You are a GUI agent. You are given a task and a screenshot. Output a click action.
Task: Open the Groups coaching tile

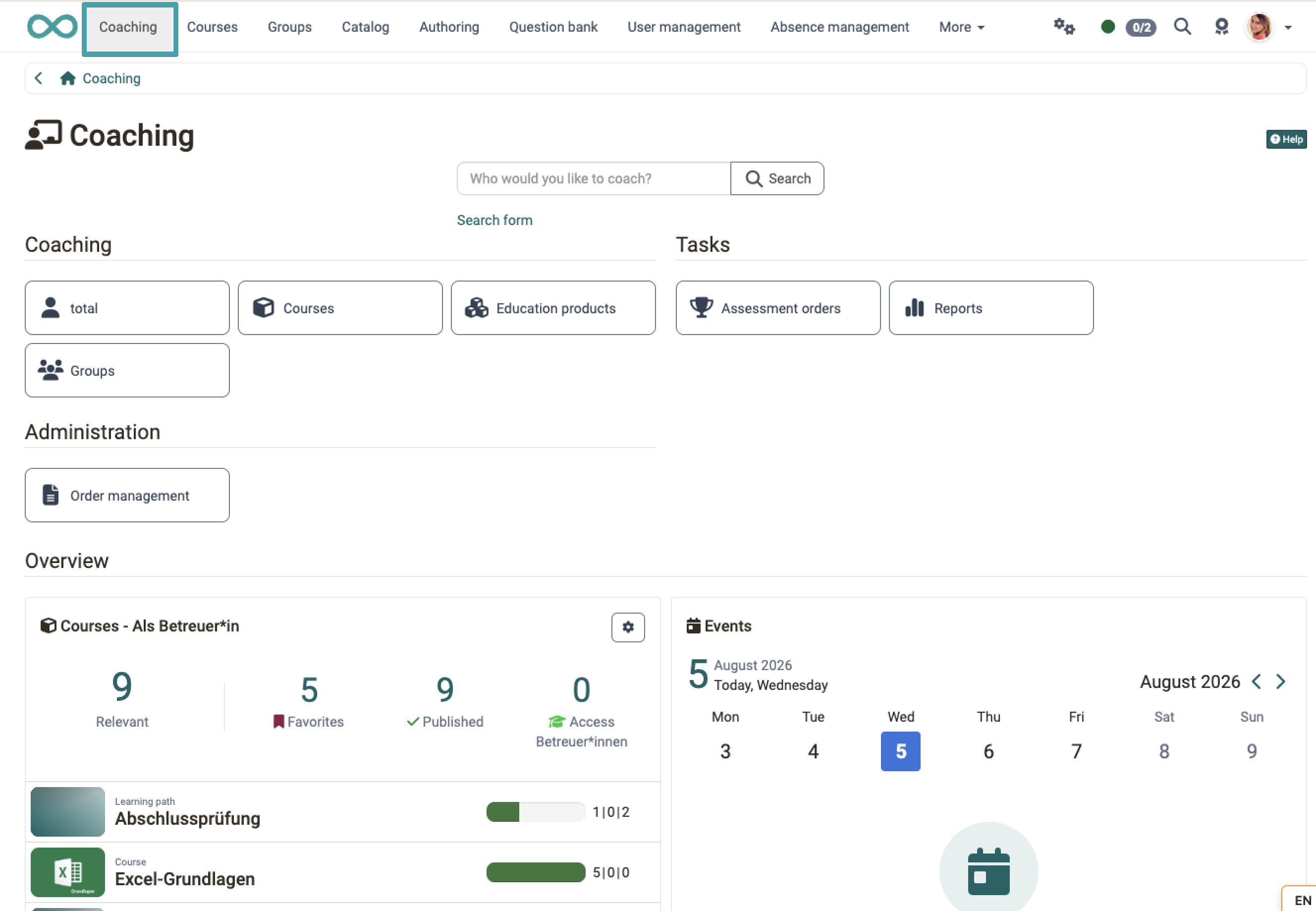coord(127,370)
